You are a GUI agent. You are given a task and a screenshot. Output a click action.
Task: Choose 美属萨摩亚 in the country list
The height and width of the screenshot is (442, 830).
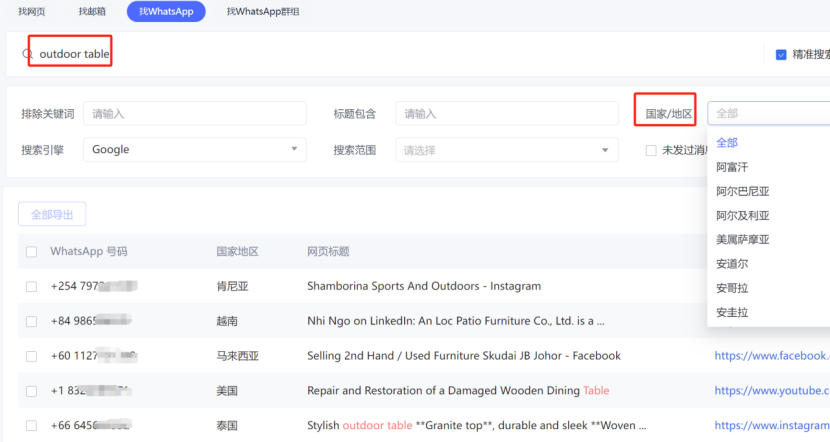click(743, 240)
